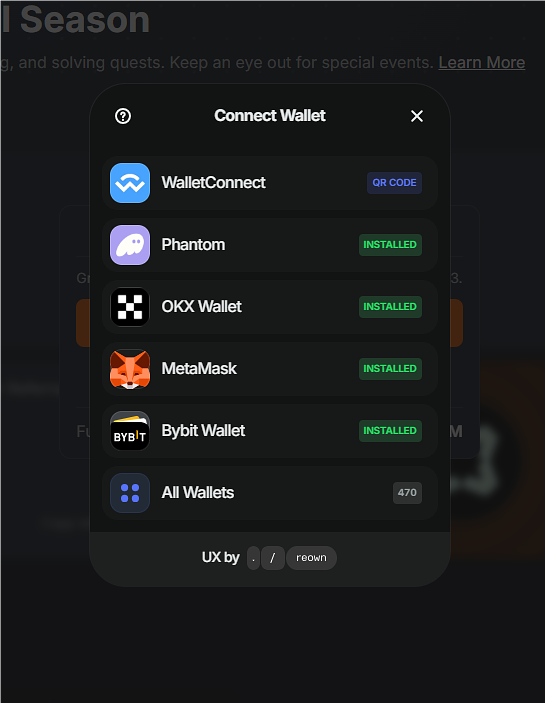Close the Connect Wallet dialog

[x=417, y=116]
